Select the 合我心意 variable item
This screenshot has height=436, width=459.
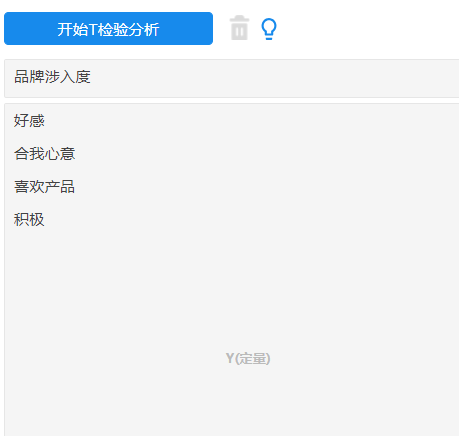44,154
